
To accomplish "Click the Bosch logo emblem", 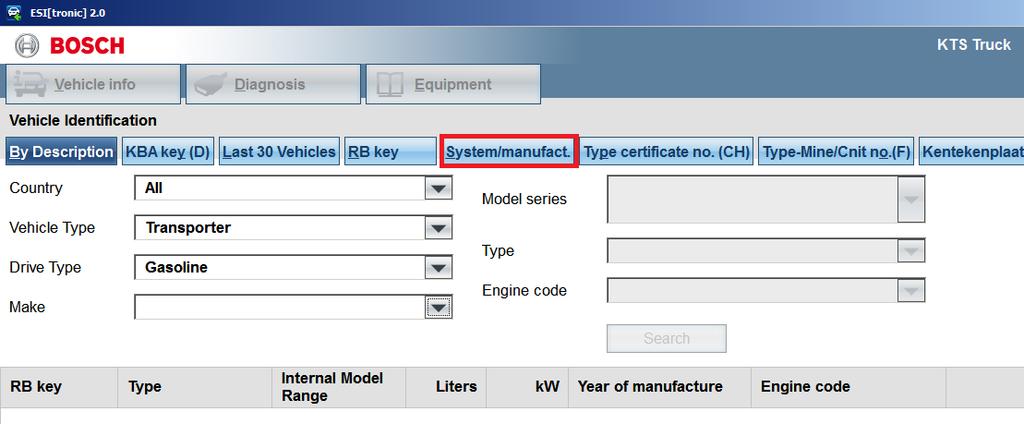I will point(27,46).
